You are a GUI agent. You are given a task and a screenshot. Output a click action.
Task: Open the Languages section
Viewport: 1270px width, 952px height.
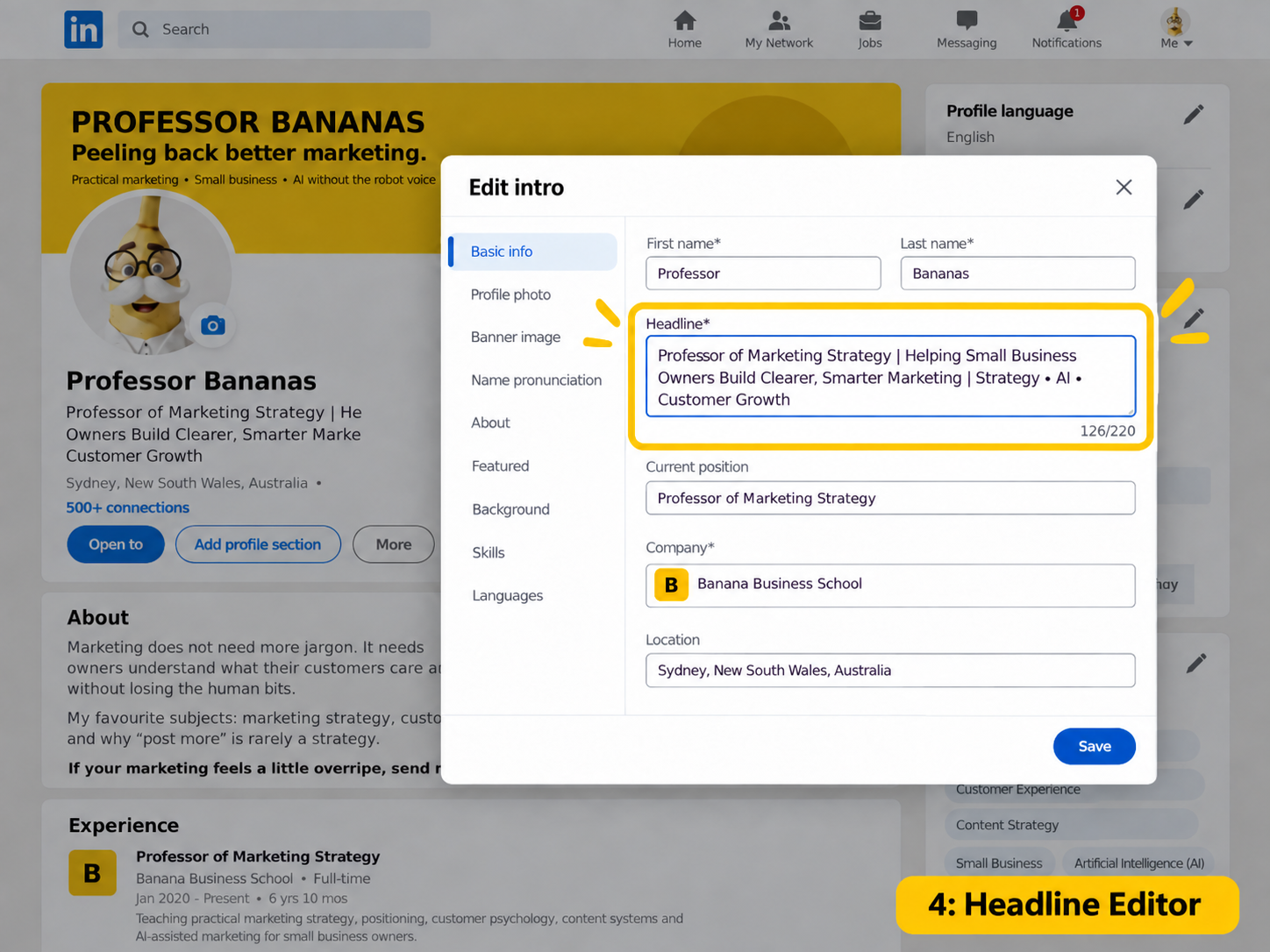click(x=507, y=596)
